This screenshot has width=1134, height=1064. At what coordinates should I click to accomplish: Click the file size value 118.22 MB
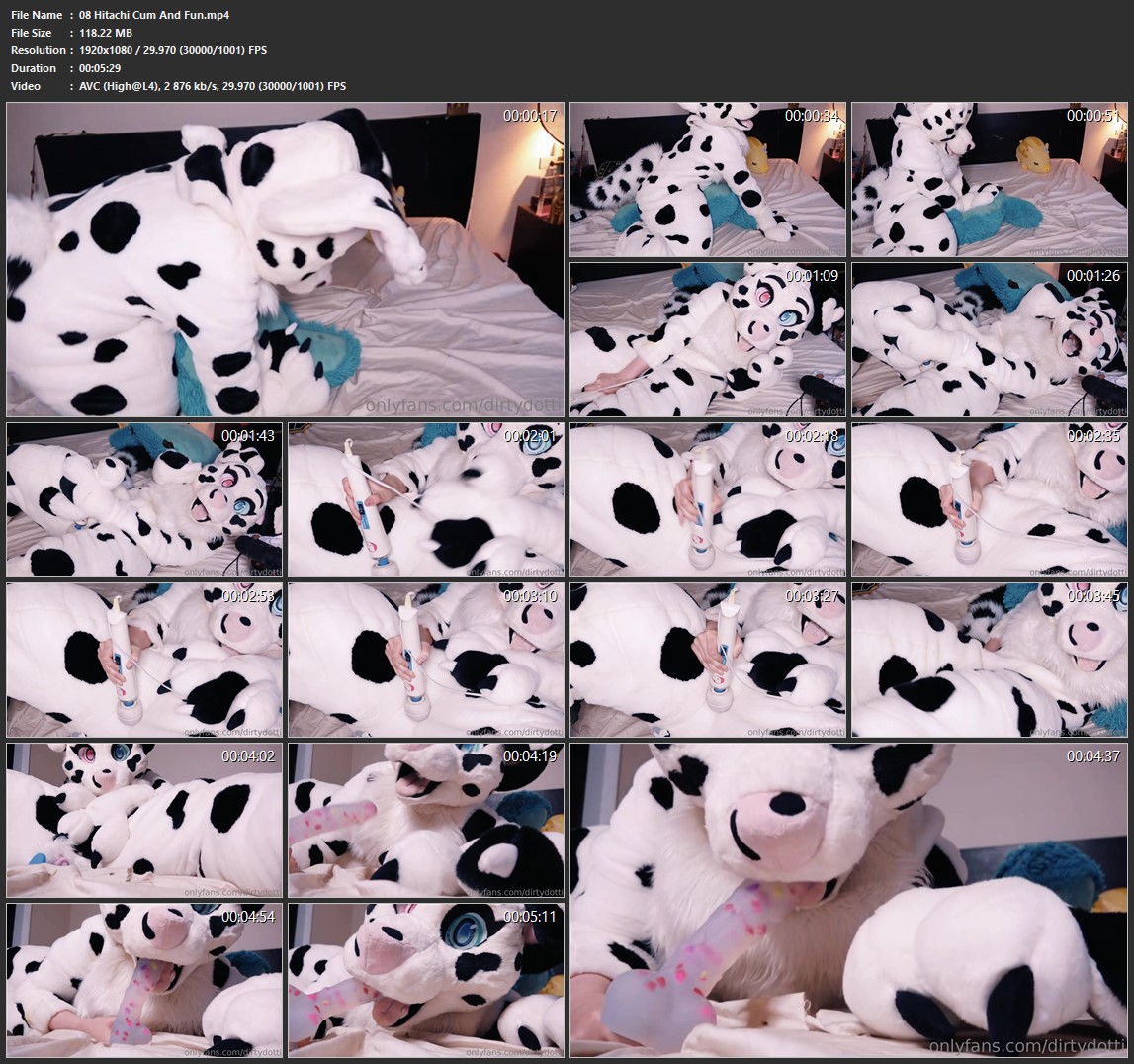pos(106,33)
